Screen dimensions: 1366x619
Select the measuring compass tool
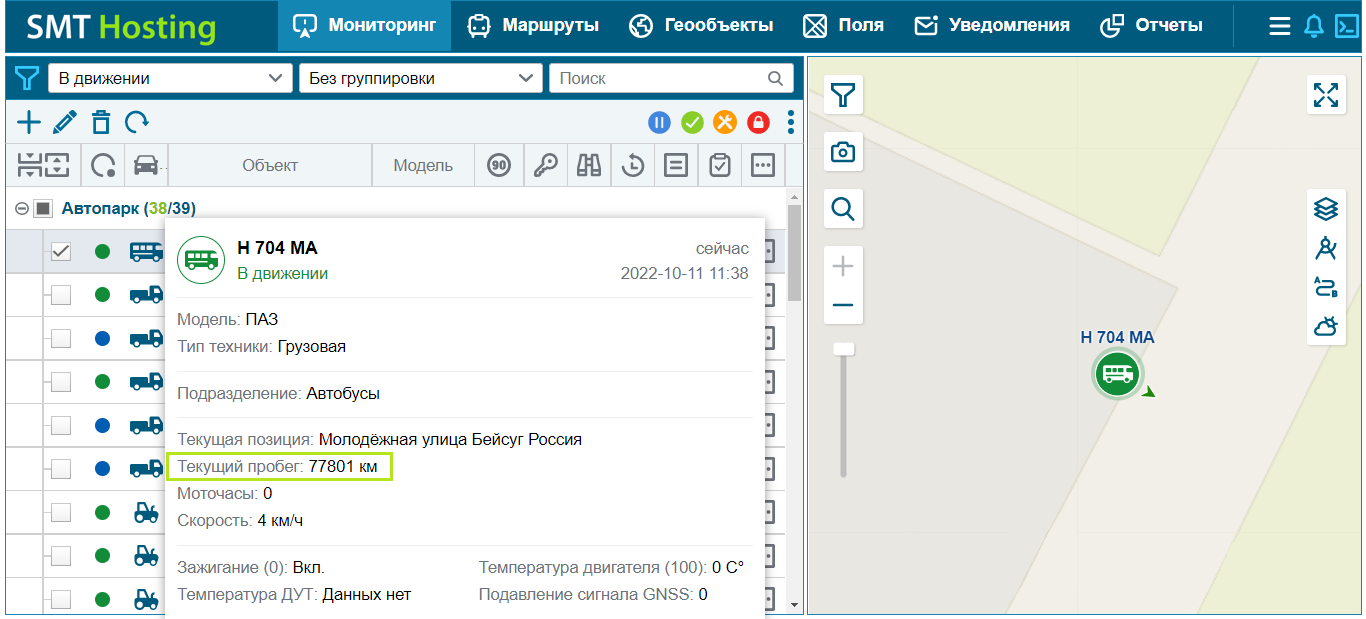(x=1325, y=248)
